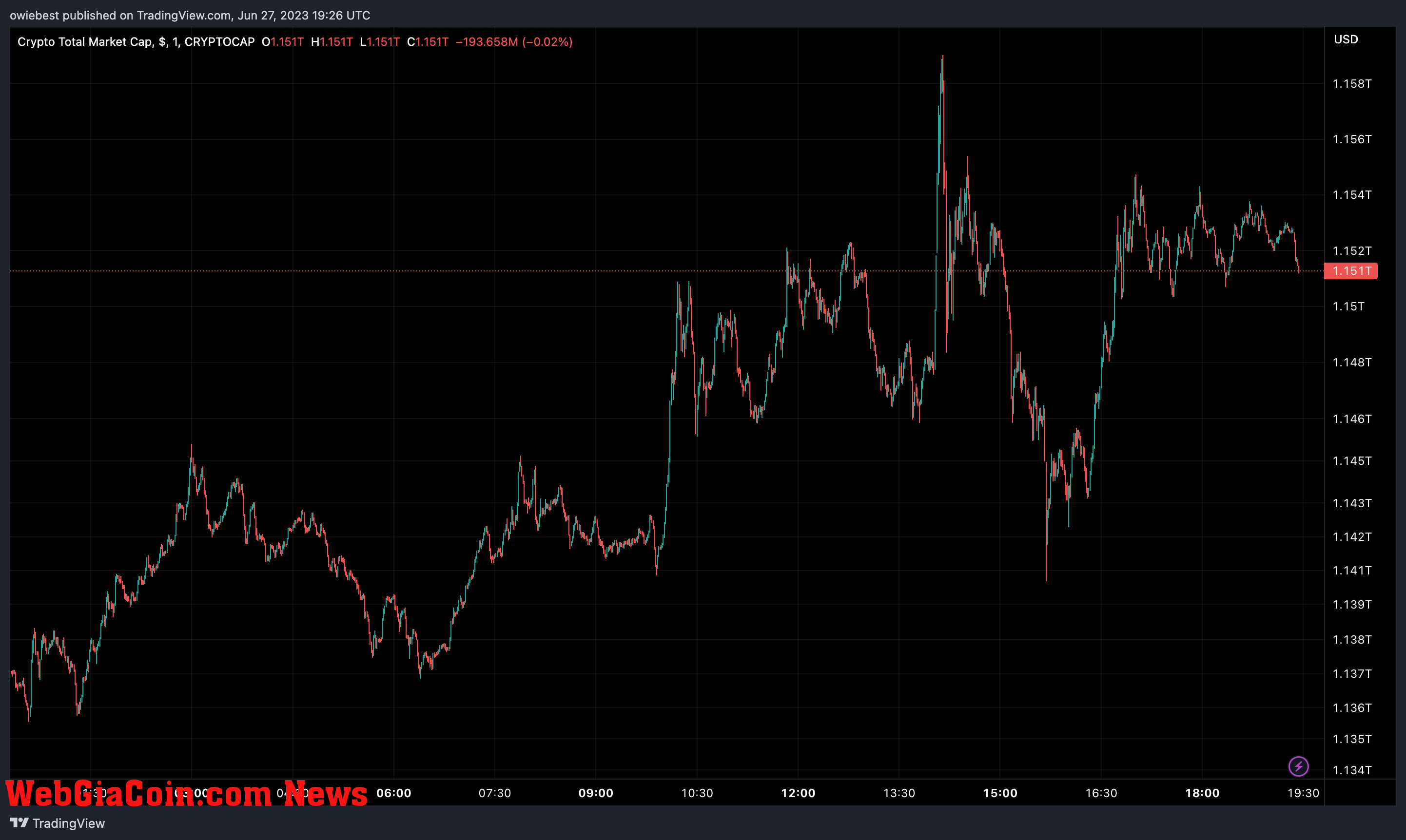Click the 09:00 time axis label
This screenshot has width=1406, height=840.
point(596,793)
